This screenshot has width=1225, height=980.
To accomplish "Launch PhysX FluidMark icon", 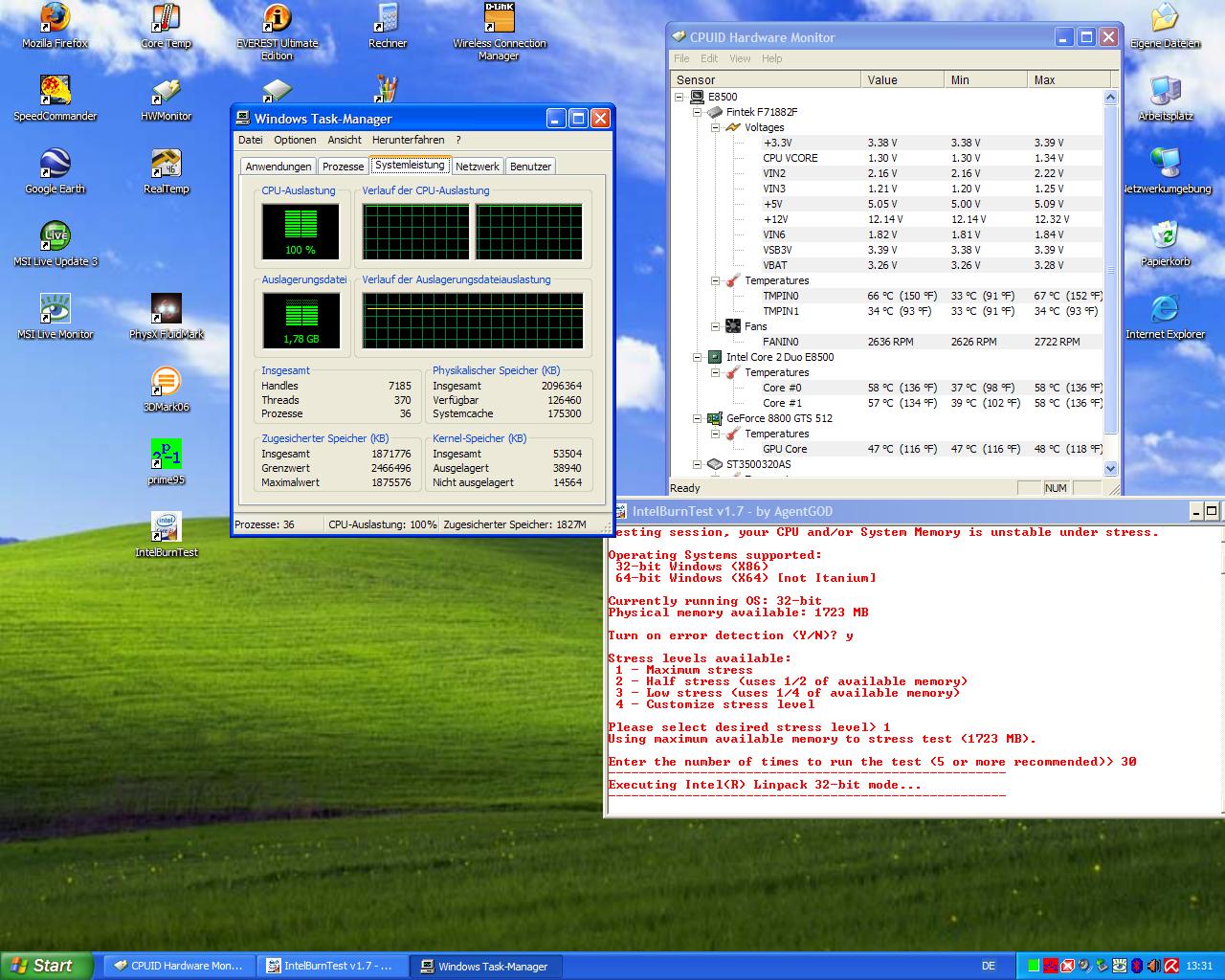I will 166,317.
